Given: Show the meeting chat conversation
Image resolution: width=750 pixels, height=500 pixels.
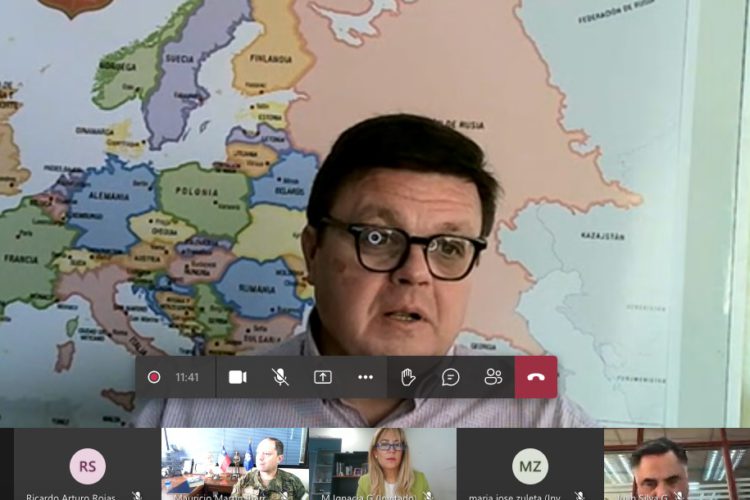Looking at the screenshot, I should (451, 377).
